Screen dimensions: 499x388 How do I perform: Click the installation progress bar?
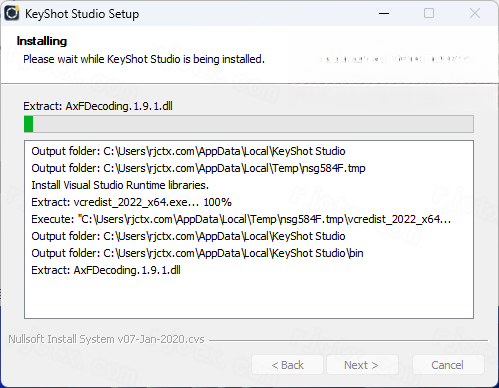[x=249, y=124]
